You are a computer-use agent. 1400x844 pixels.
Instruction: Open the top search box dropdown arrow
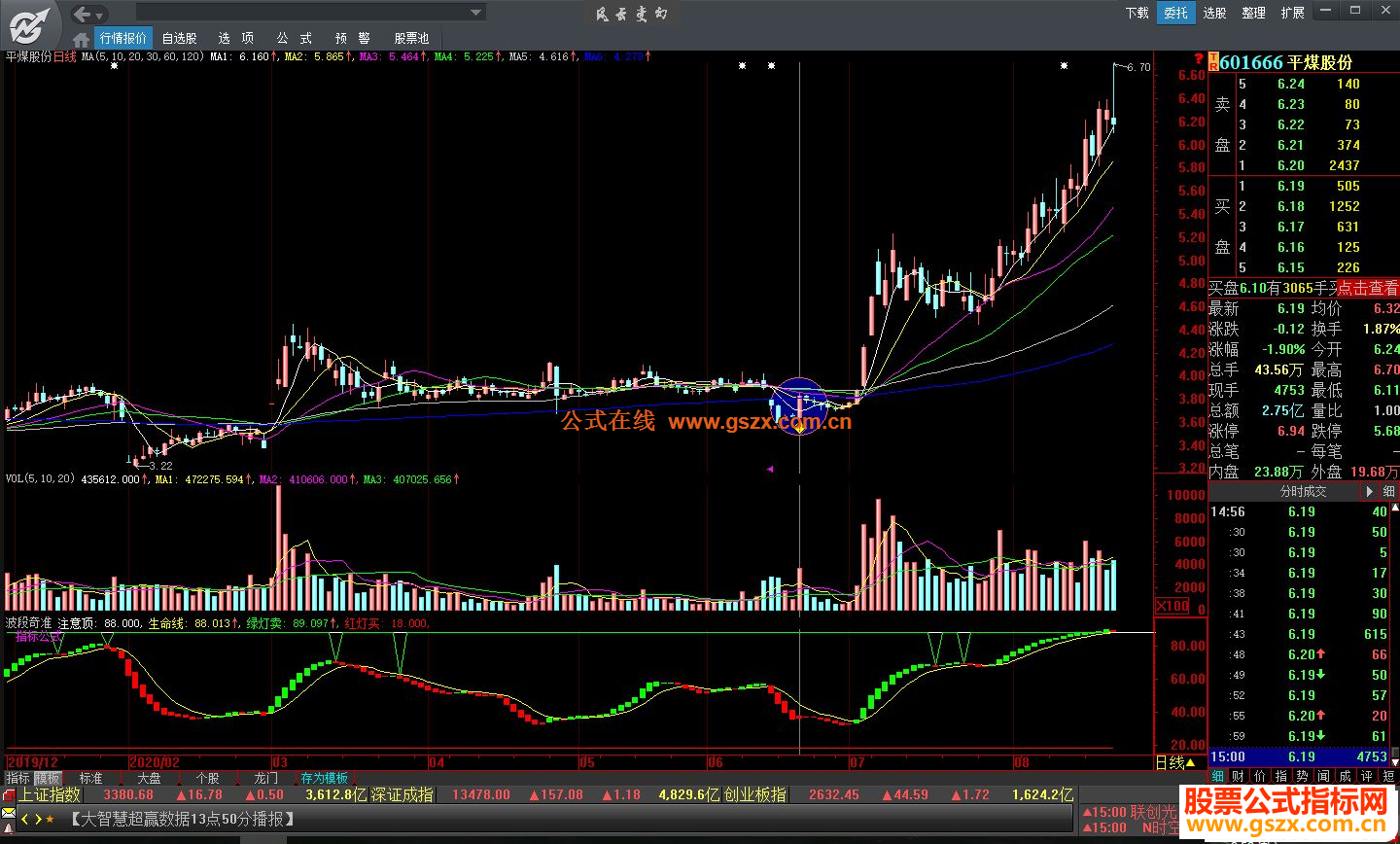(x=476, y=13)
